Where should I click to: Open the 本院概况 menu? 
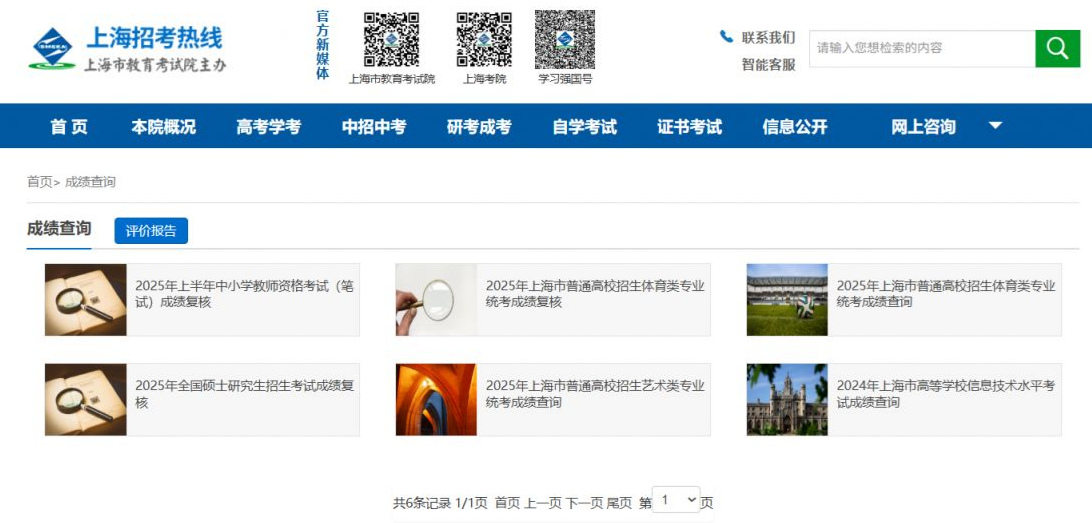(x=164, y=127)
